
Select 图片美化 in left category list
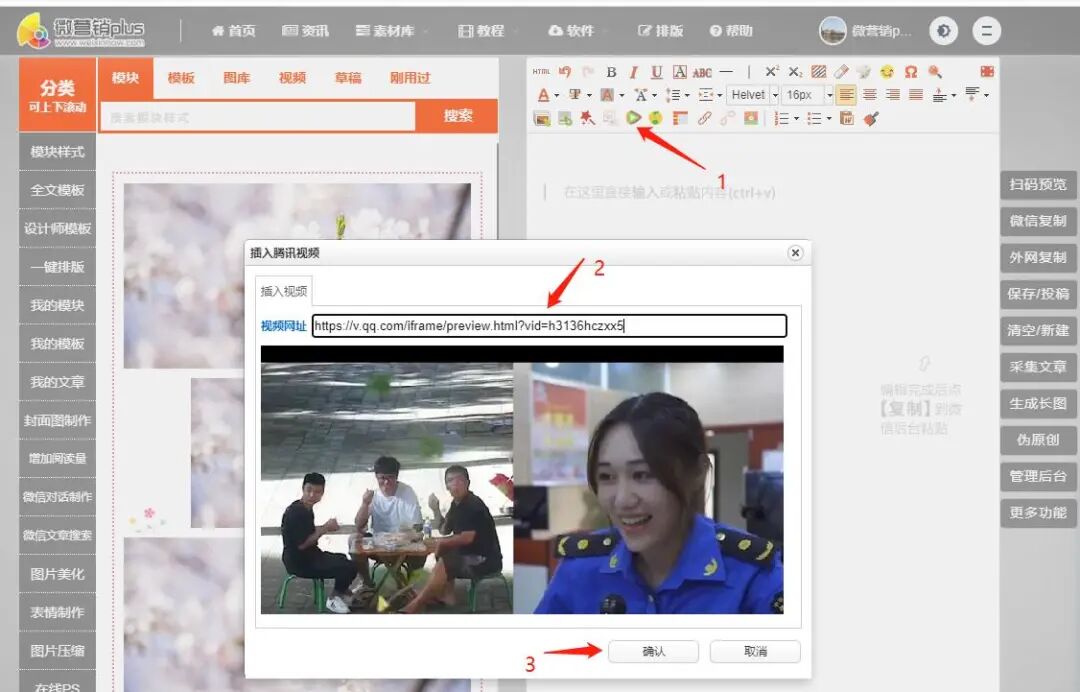pyautogui.click(x=57, y=574)
